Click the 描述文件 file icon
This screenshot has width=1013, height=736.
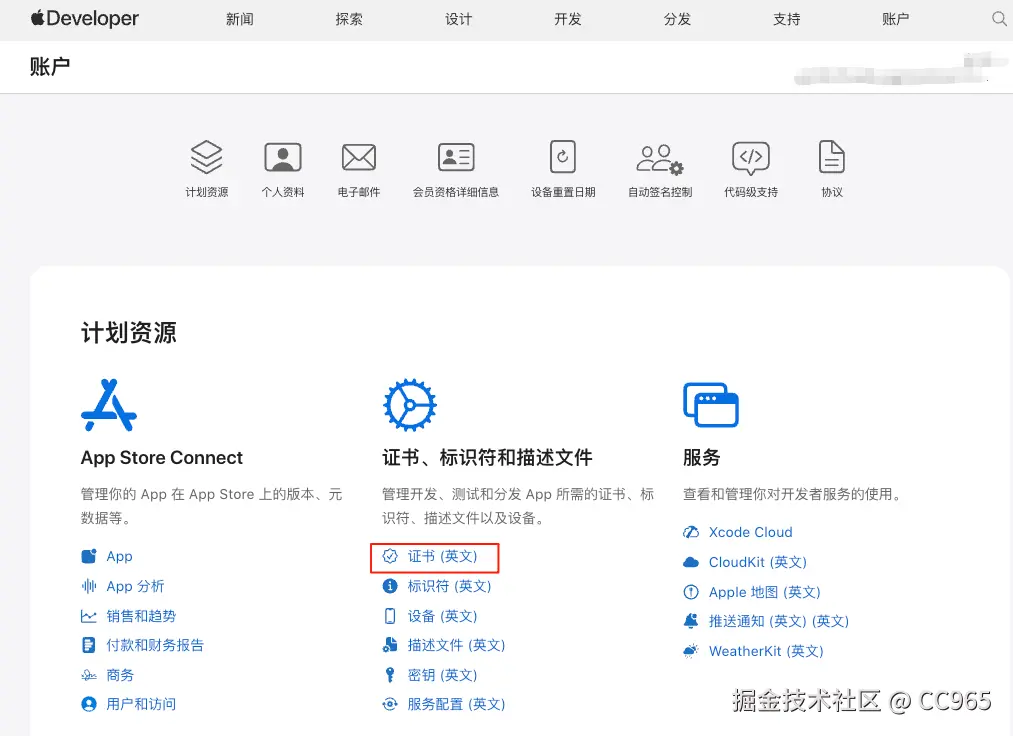[x=390, y=645]
